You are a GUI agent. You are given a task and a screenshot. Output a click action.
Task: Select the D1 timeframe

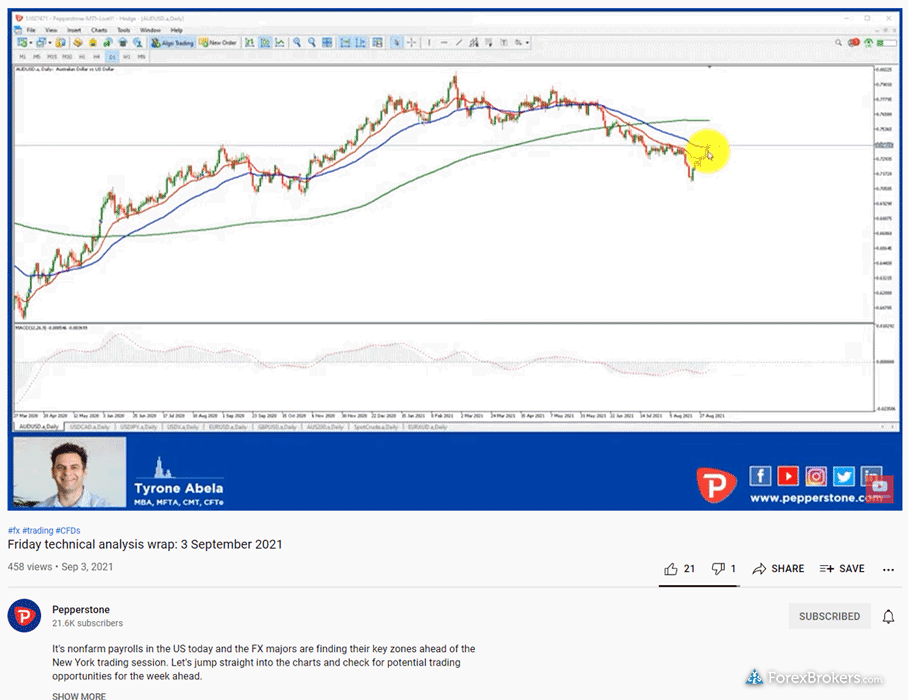tap(112, 57)
